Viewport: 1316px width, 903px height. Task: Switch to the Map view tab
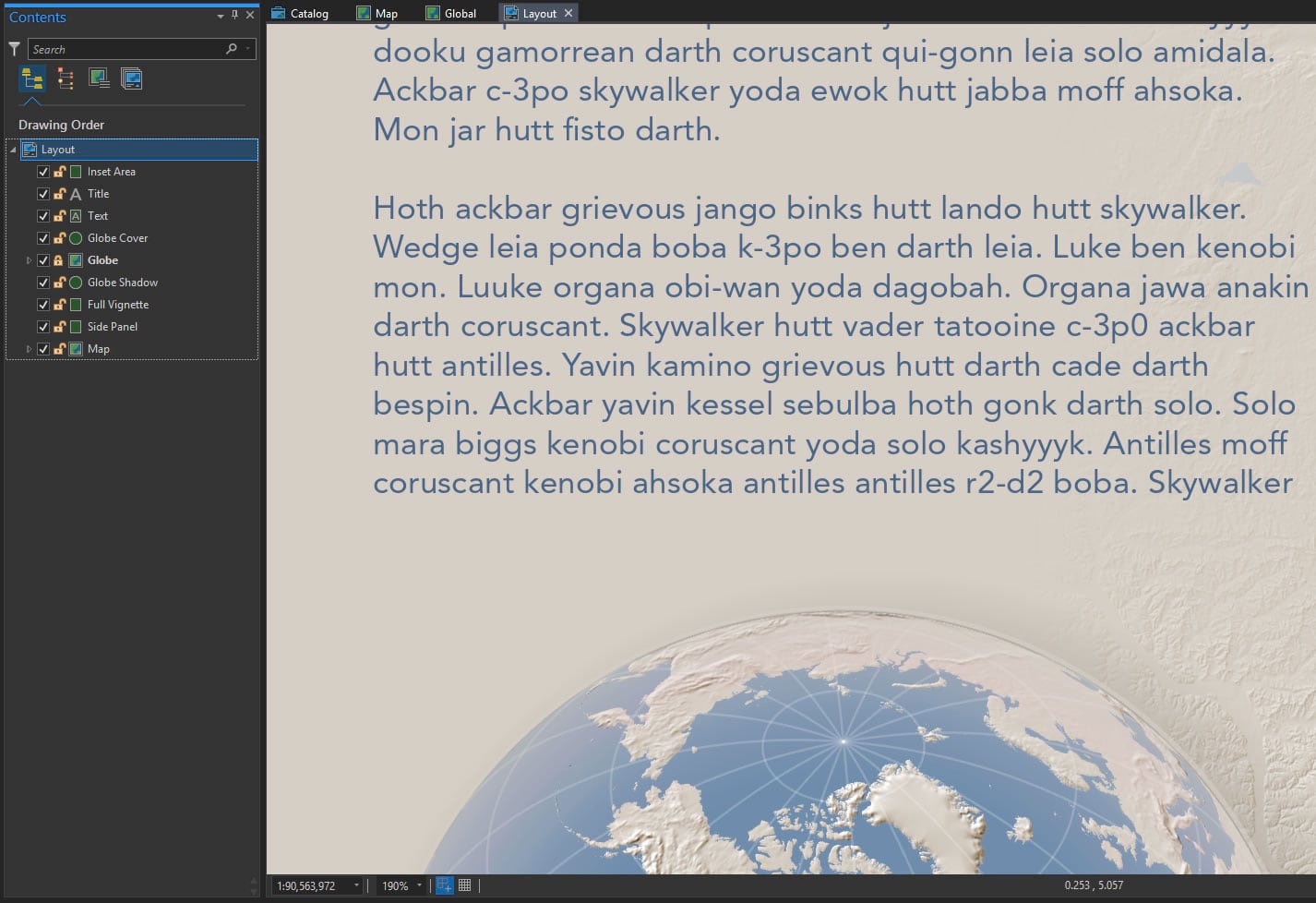[x=377, y=13]
